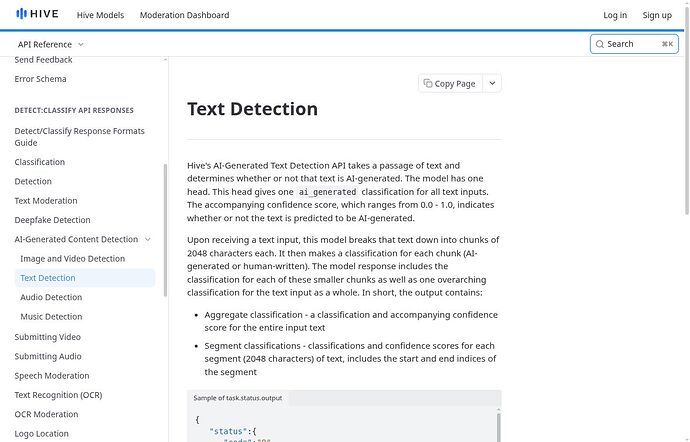
Task: Click the Copy Page button
Action: pyautogui.click(x=450, y=83)
